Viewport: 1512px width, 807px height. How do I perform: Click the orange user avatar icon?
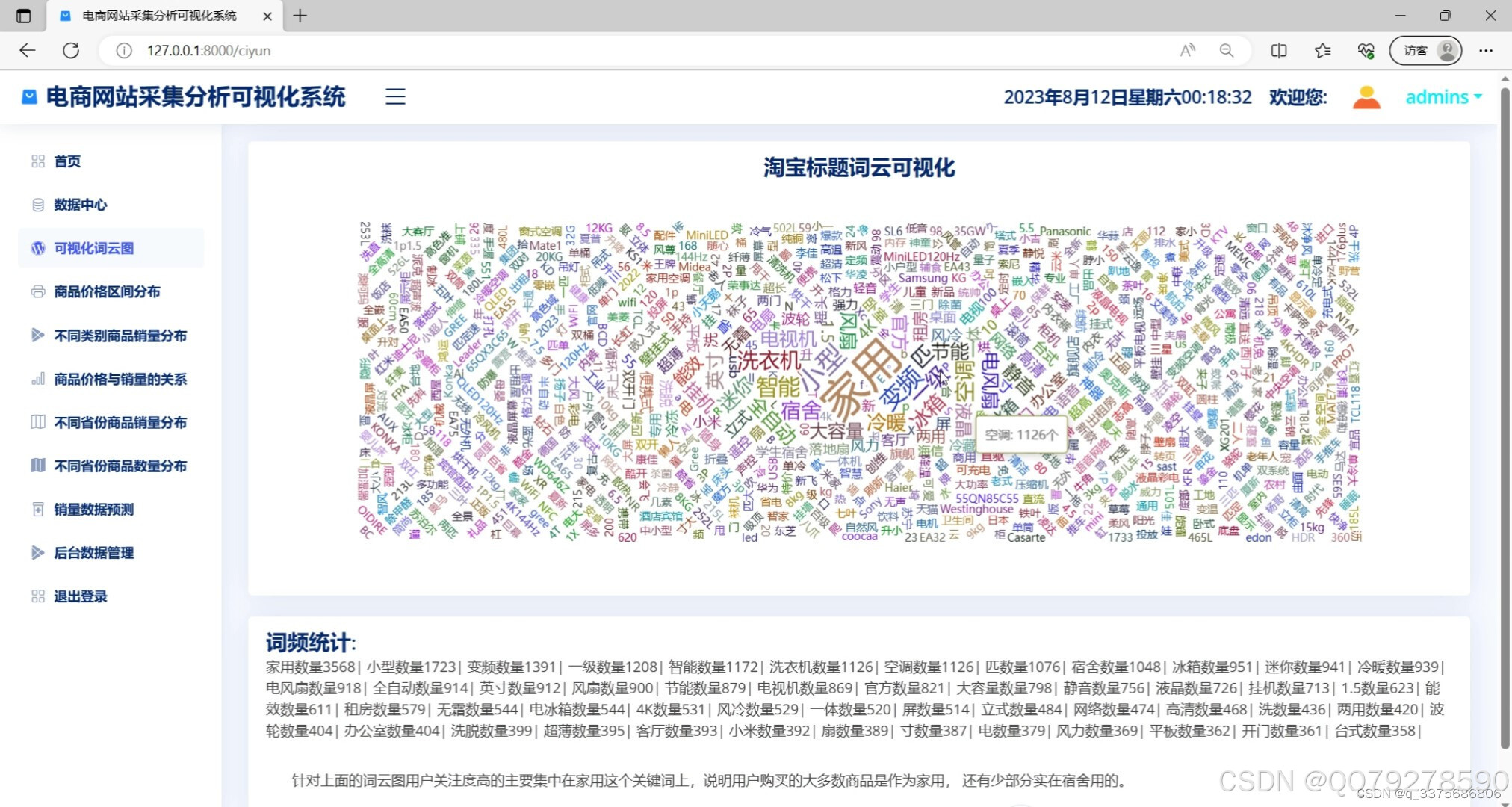pos(1366,97)
